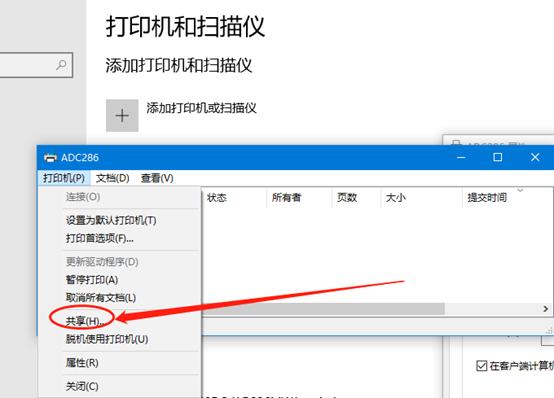Image resolution: width=554 pixels, height=398 pixels.
Task: Select 打印首选项(F)... menu entry
Action: click(x=100, y=238)
